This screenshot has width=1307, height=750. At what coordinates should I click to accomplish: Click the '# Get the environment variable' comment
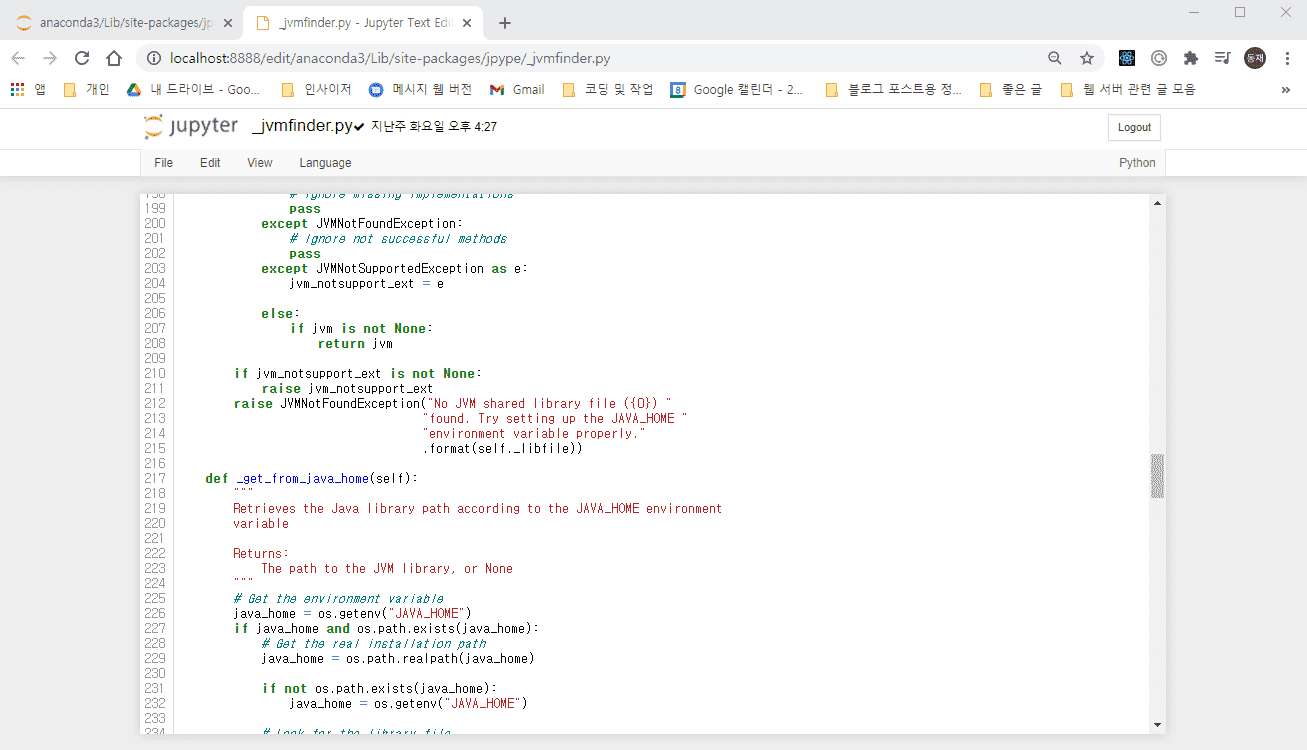tap(338, 598)
